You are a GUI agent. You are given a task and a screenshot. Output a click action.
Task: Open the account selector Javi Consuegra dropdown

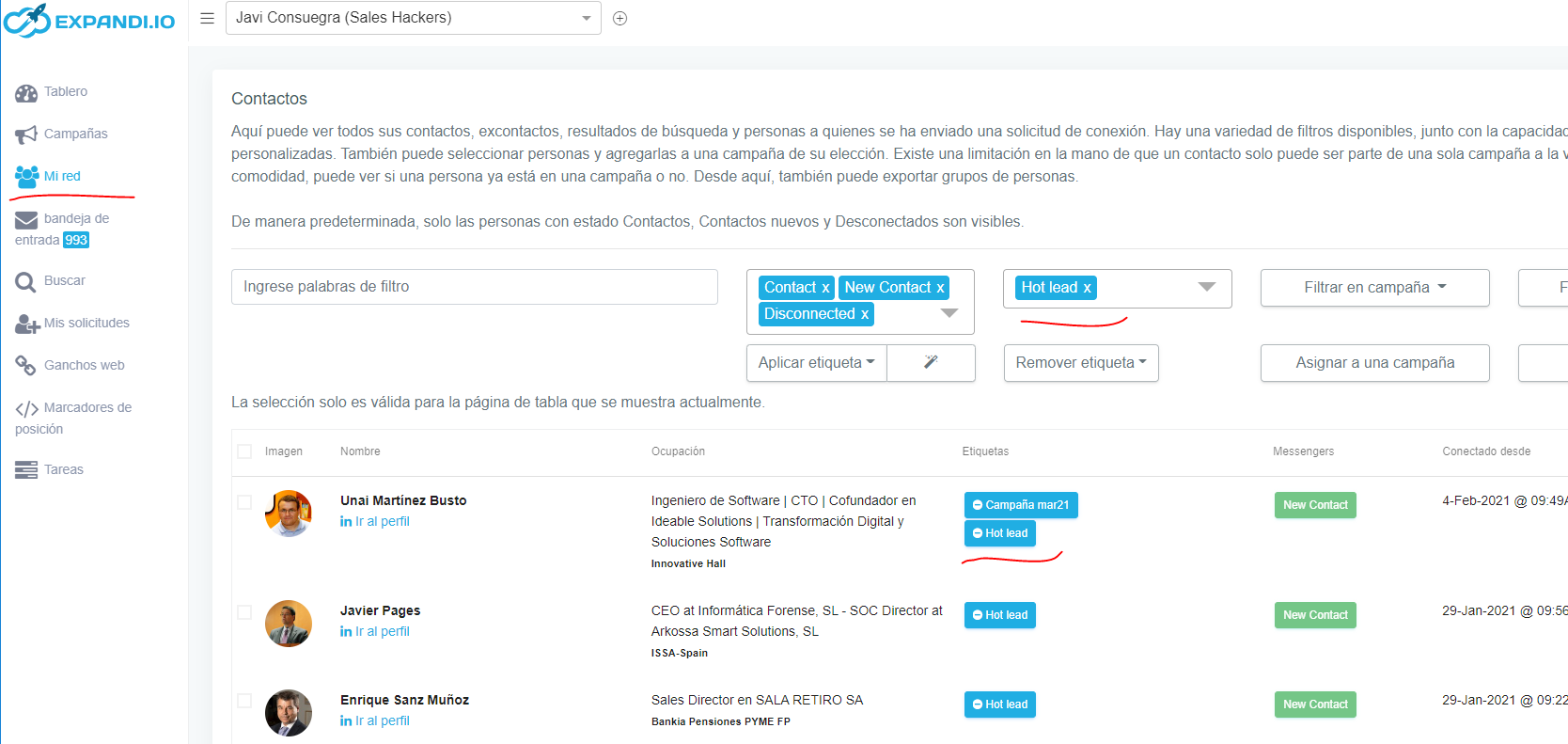pos(414,18)
